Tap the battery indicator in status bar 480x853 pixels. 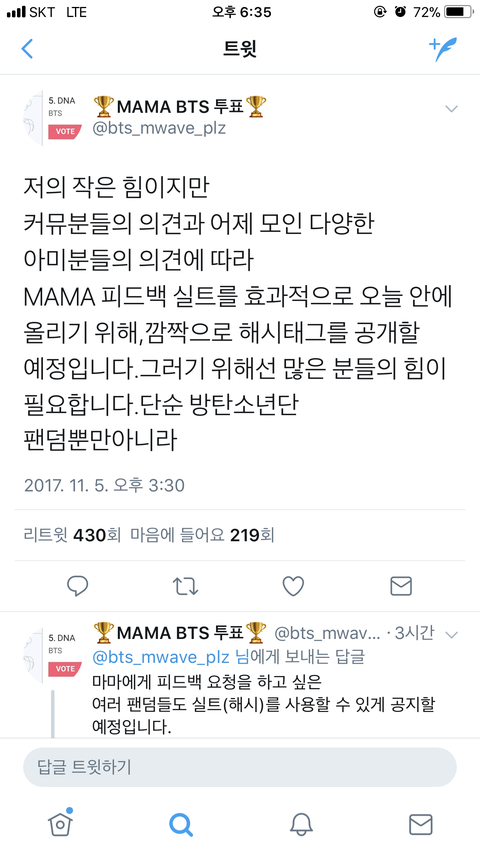tap(460, 11)
